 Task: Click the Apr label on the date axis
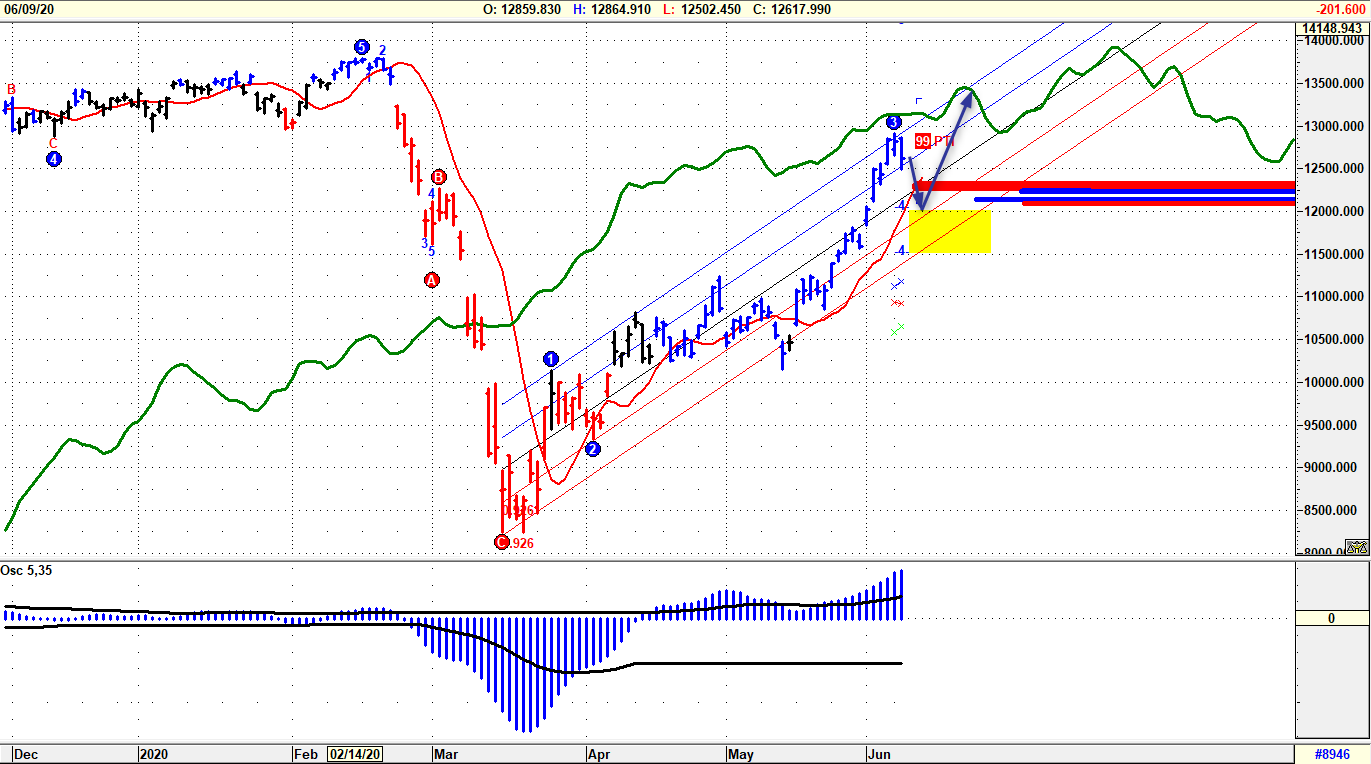[x=599, y=754]
